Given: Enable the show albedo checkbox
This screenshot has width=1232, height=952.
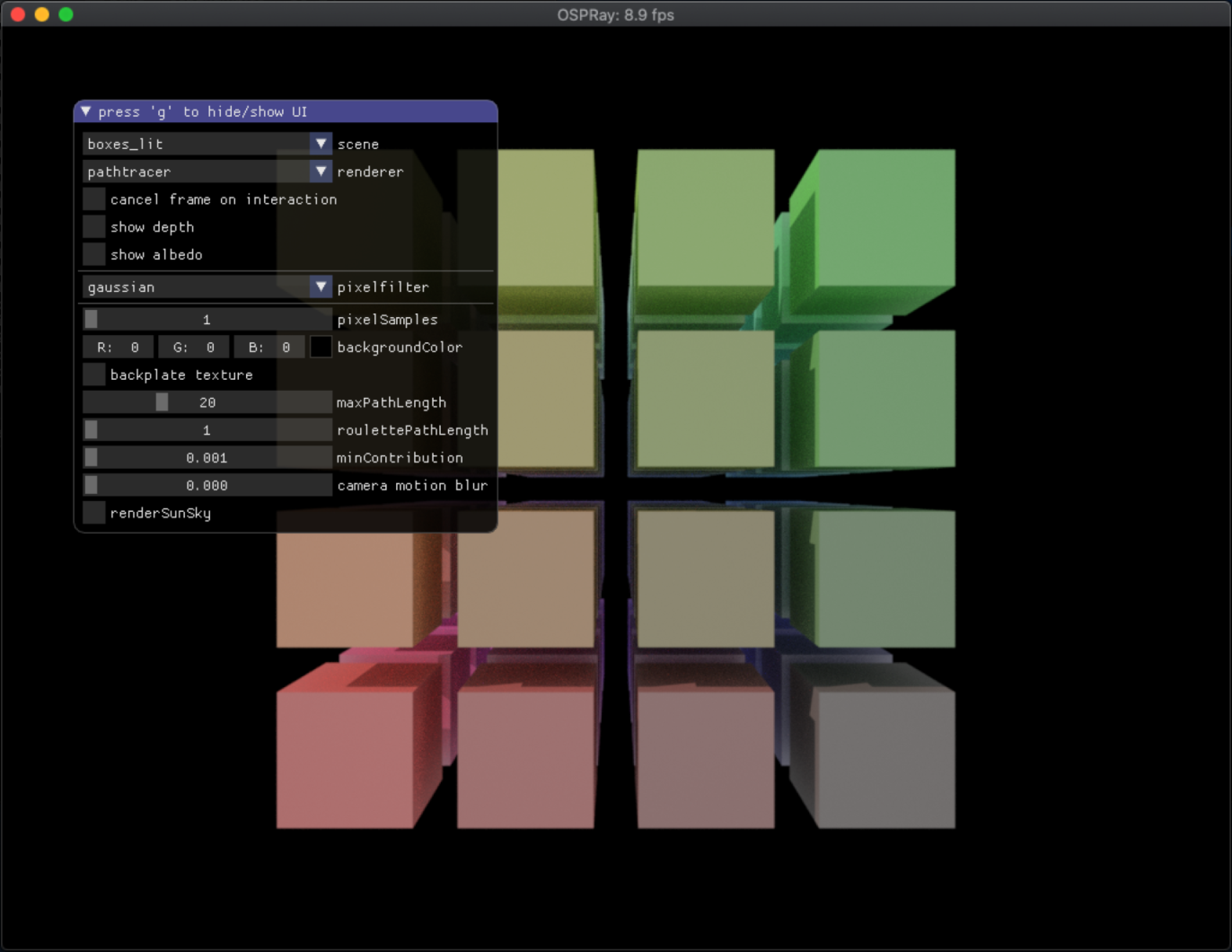Looking at the screenshot, I should tap(94, 255).
